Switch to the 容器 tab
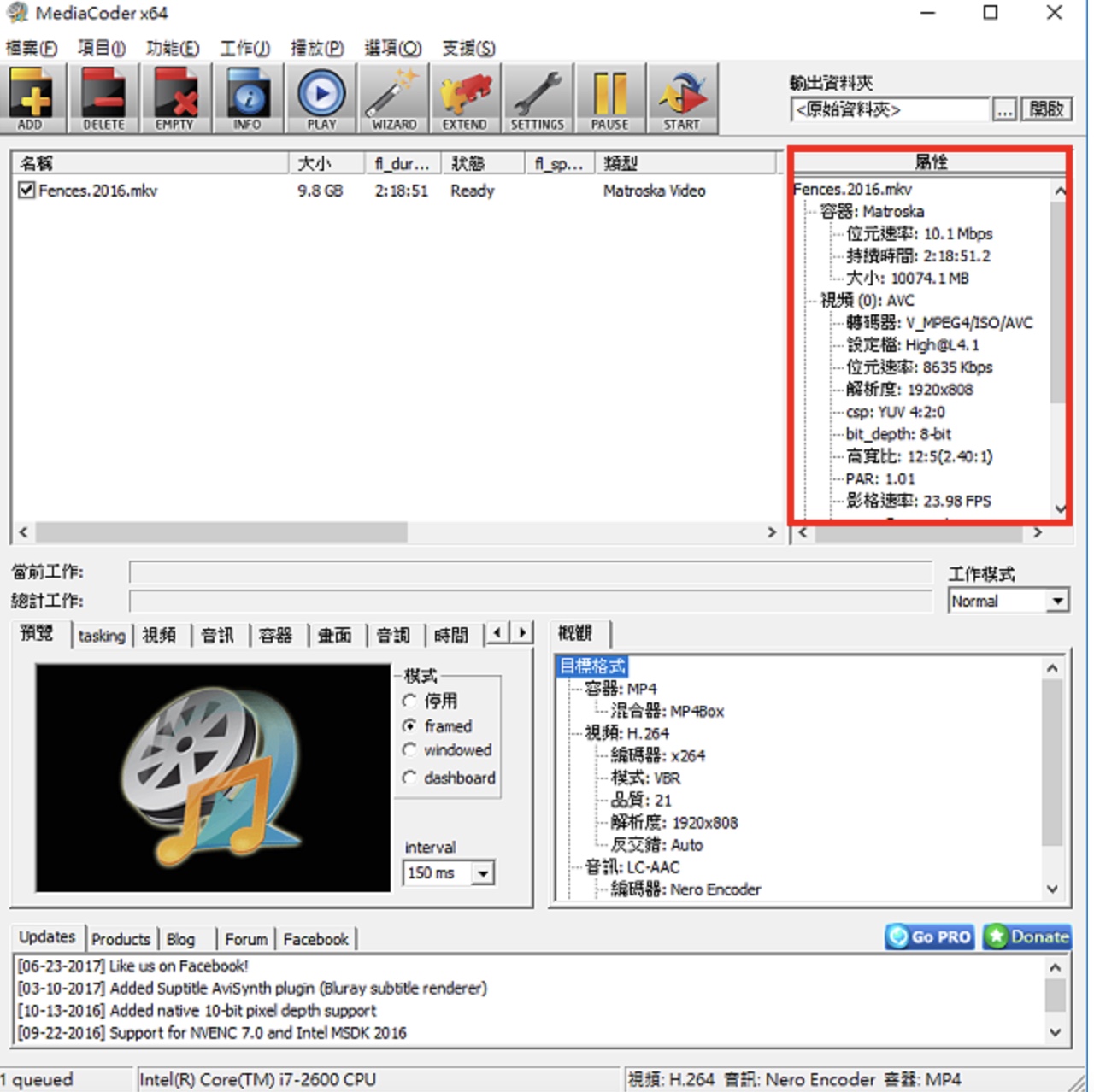Screen dimensions: 1094x1092 click(x=275, y=636)
